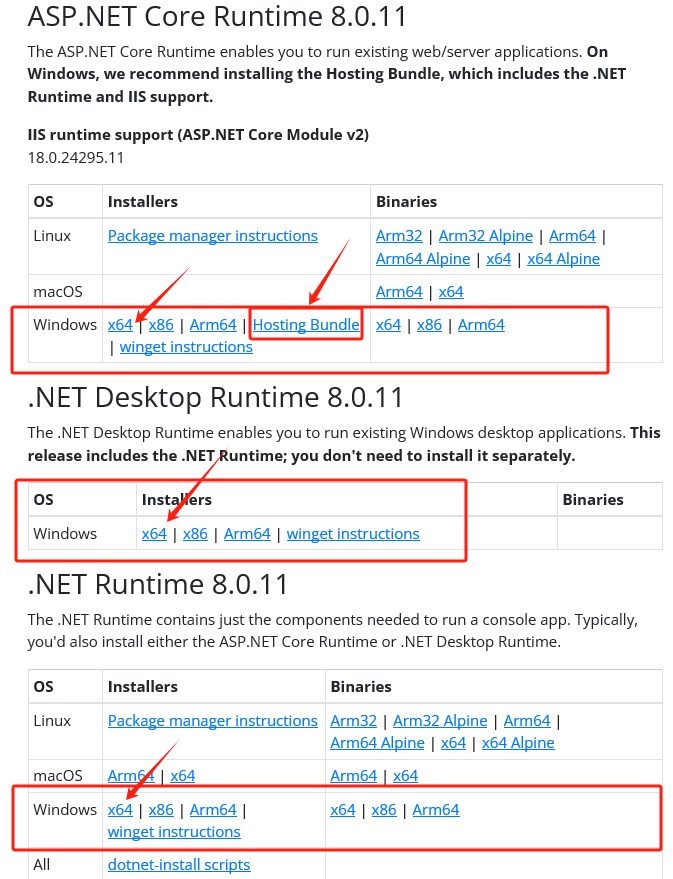
Task: Download .NET Desktop Runtime x86 installer
Action: click(196, 534)
